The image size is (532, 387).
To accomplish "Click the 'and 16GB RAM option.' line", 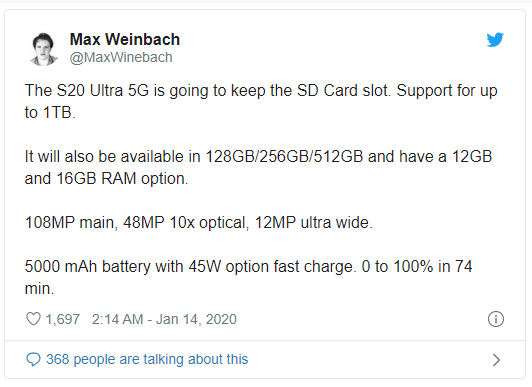I will [x=106, y=178].
